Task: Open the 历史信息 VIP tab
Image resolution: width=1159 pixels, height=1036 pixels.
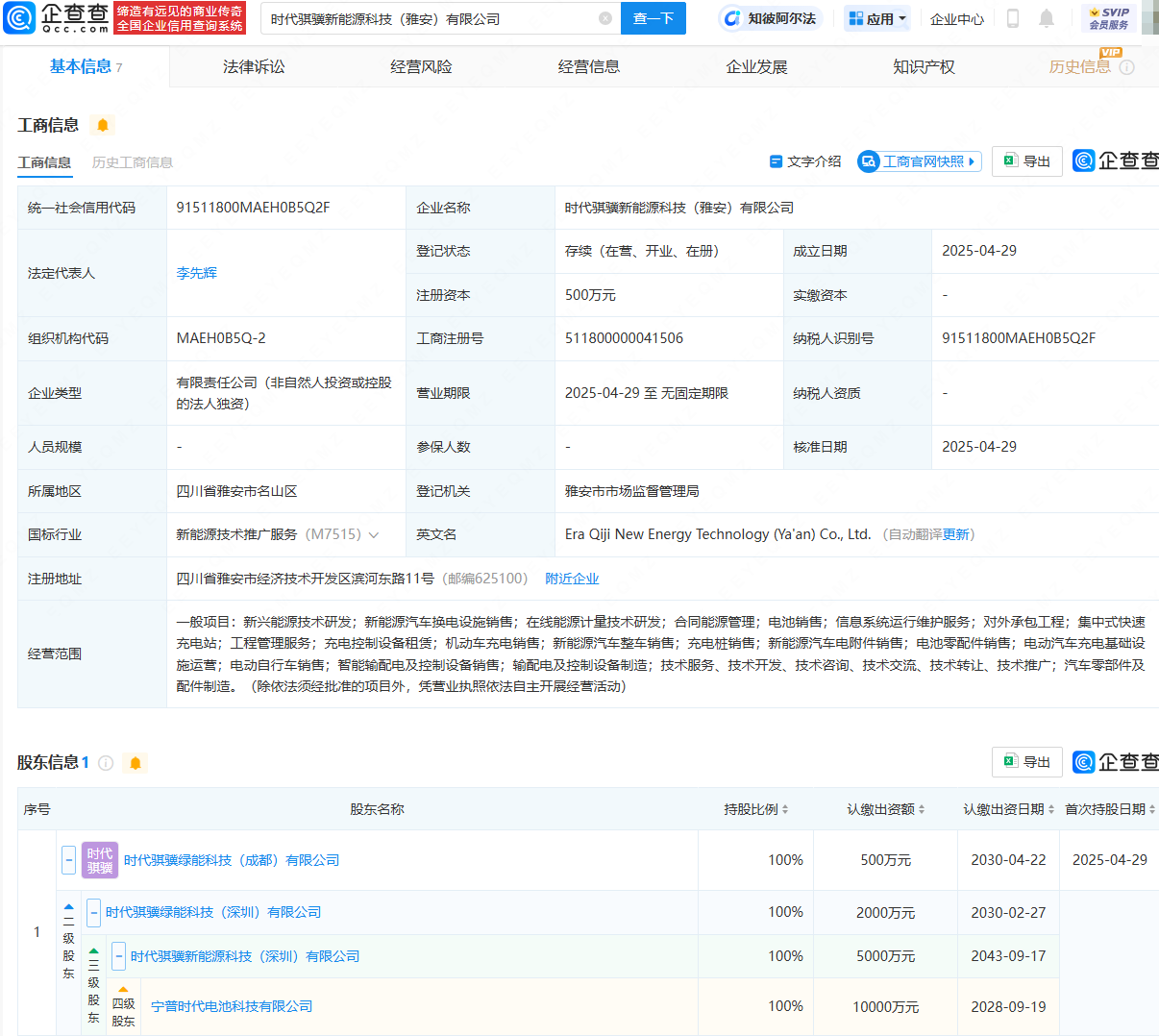Action: click(x=1079, y=66)
